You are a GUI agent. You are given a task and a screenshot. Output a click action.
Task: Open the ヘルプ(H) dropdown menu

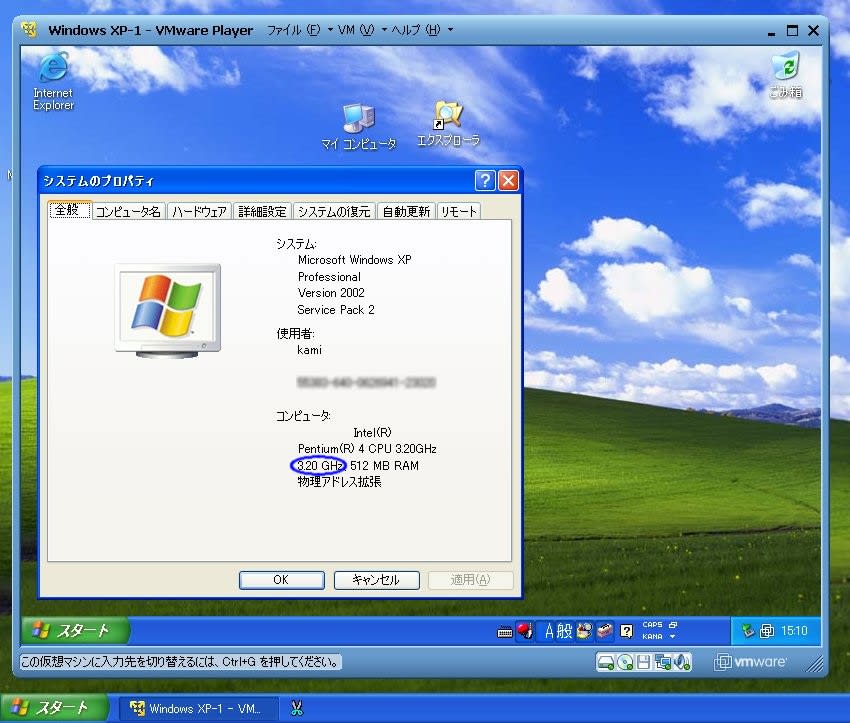(x=421, y=30)
